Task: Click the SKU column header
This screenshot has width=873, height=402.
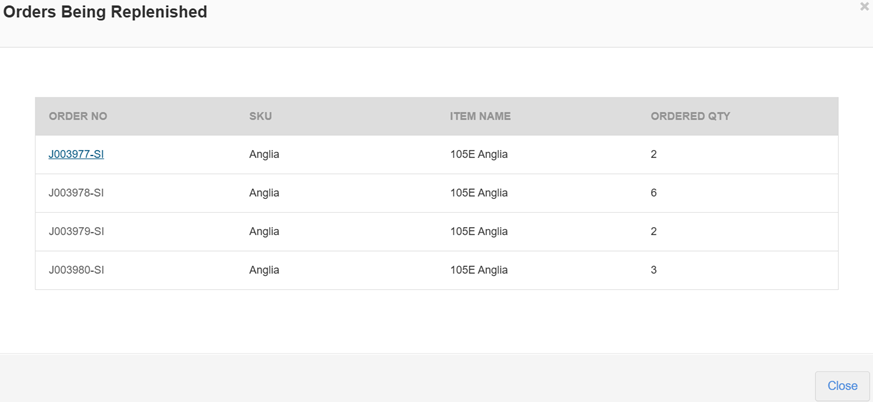Action: tap(260, 116)
